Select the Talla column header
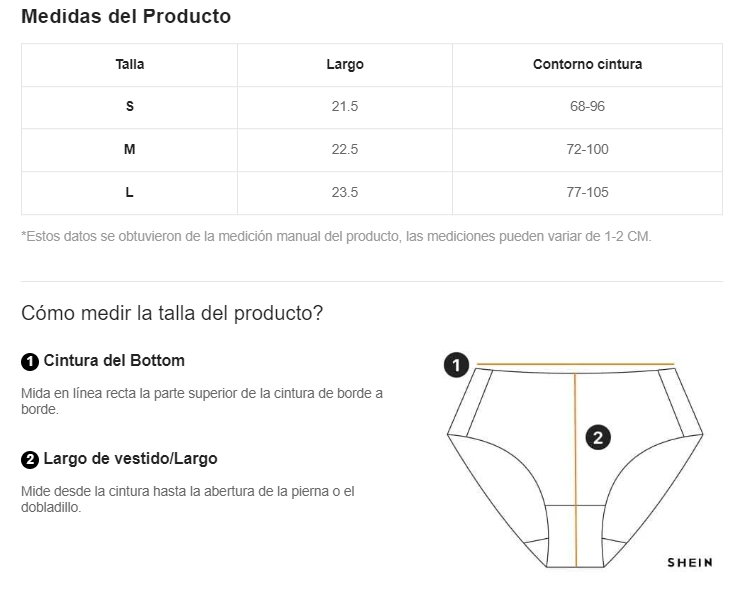The image size is (743, 591). tap(130, 65)
